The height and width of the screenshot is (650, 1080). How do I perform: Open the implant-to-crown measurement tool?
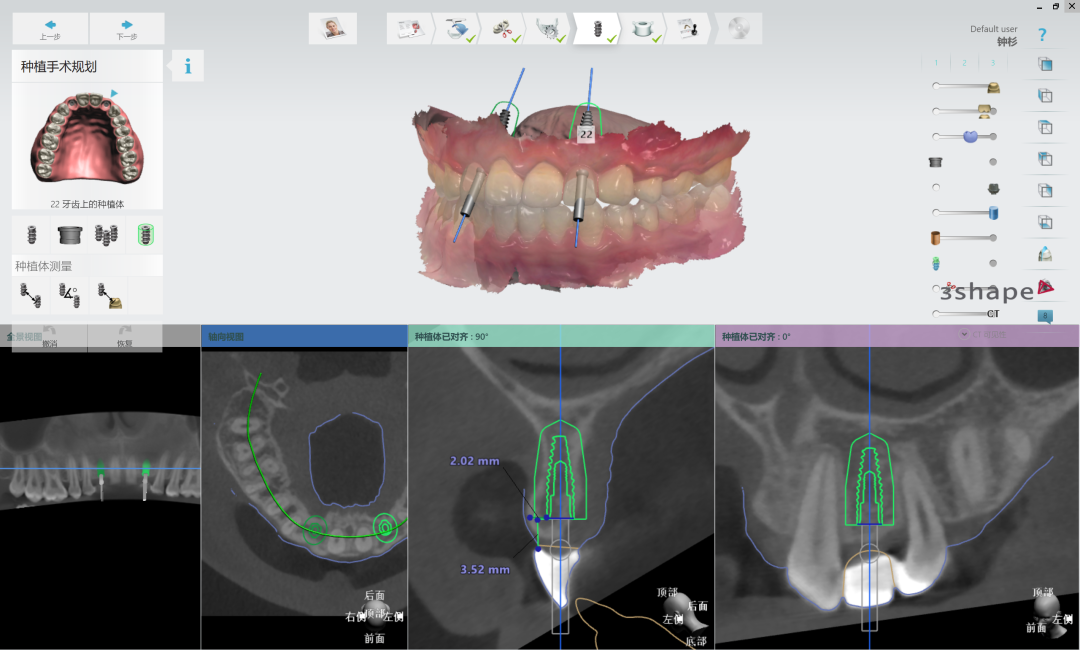click(107, 295)
